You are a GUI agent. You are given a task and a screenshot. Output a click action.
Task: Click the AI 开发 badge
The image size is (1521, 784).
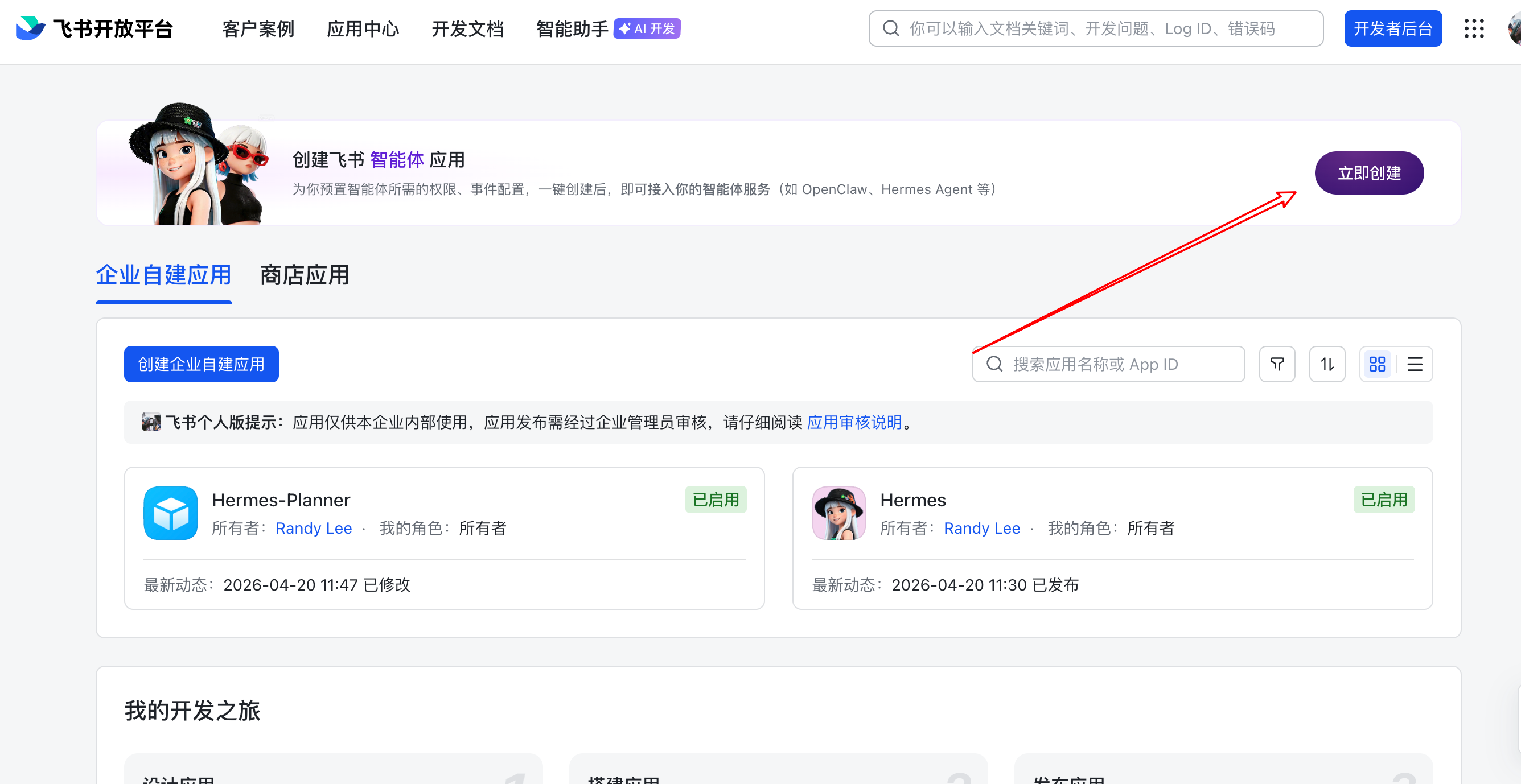pos(647,28)
